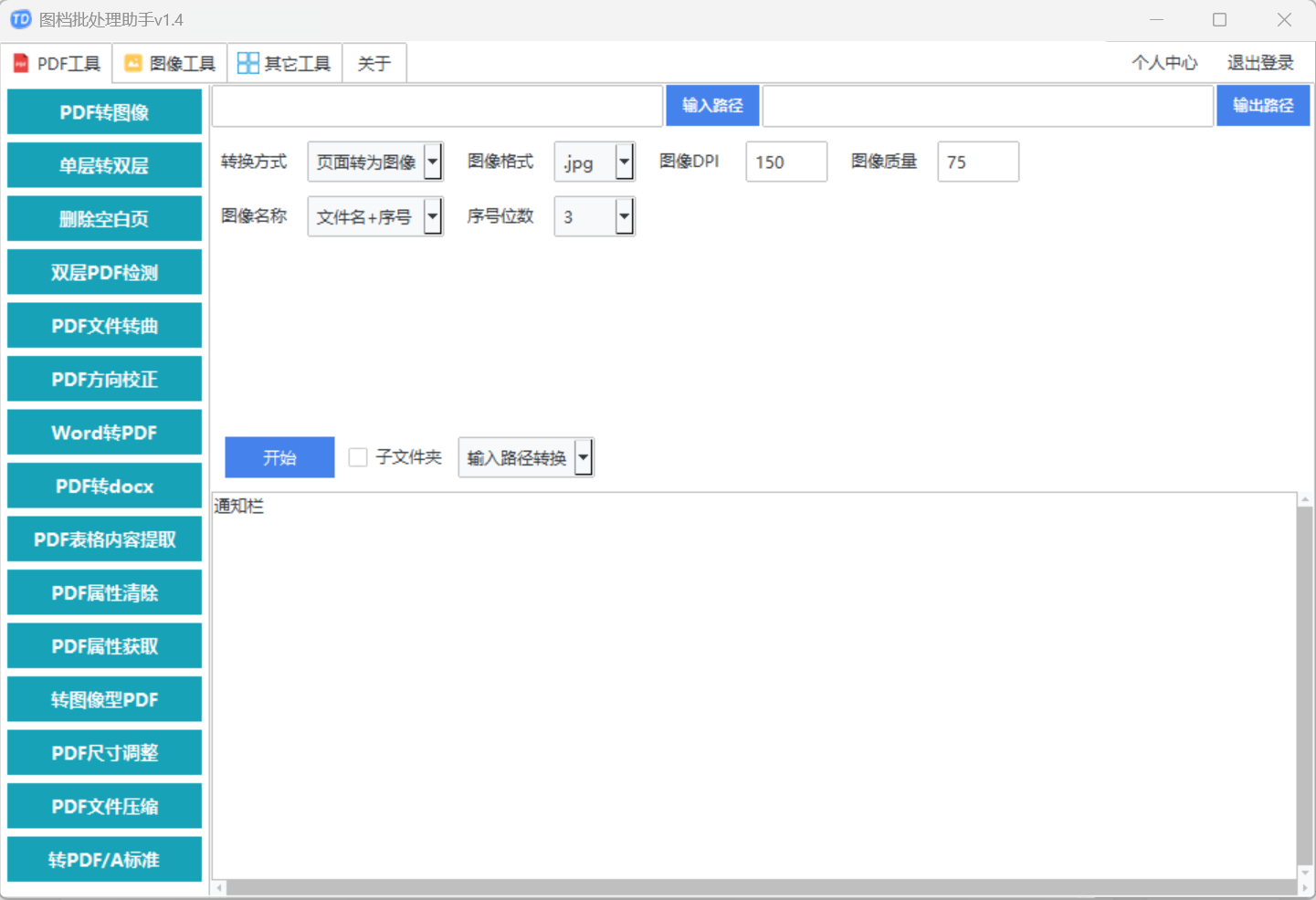Viewport: 1316px width, 900px height.
Task: Click the scroll-up arrow of the log
Action: (1304, 500)
